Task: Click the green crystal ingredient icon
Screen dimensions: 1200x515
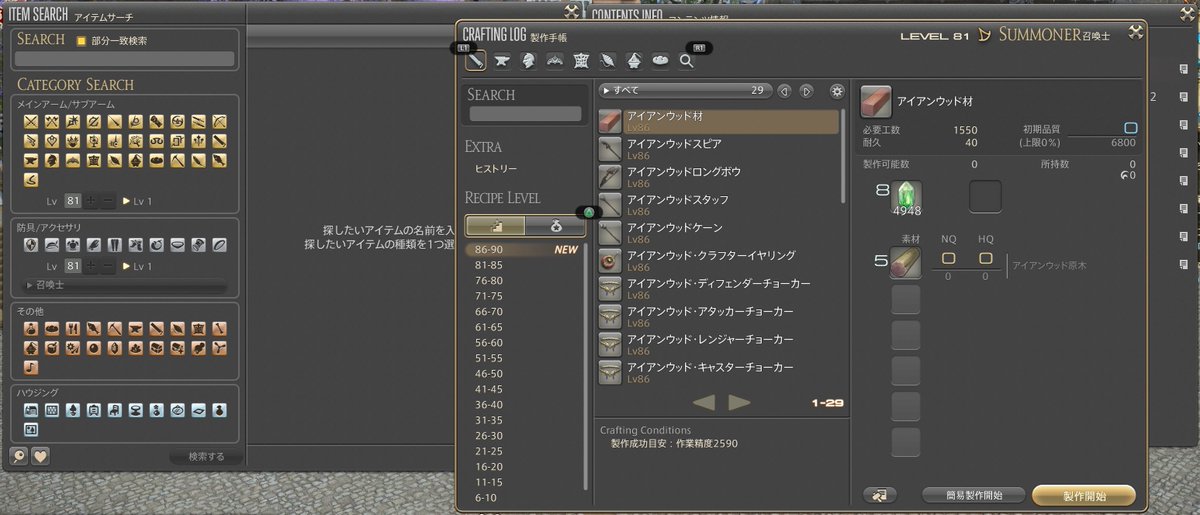Action: point(907,197)
